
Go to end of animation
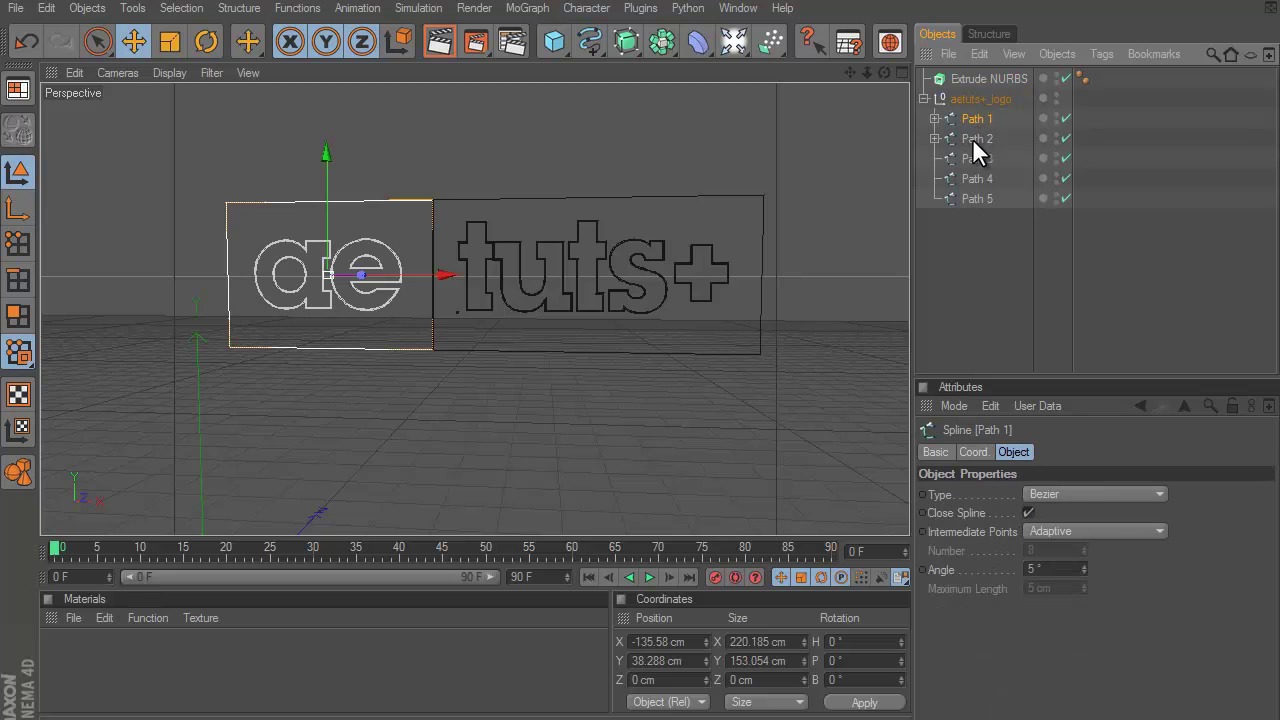pos(689,577)
